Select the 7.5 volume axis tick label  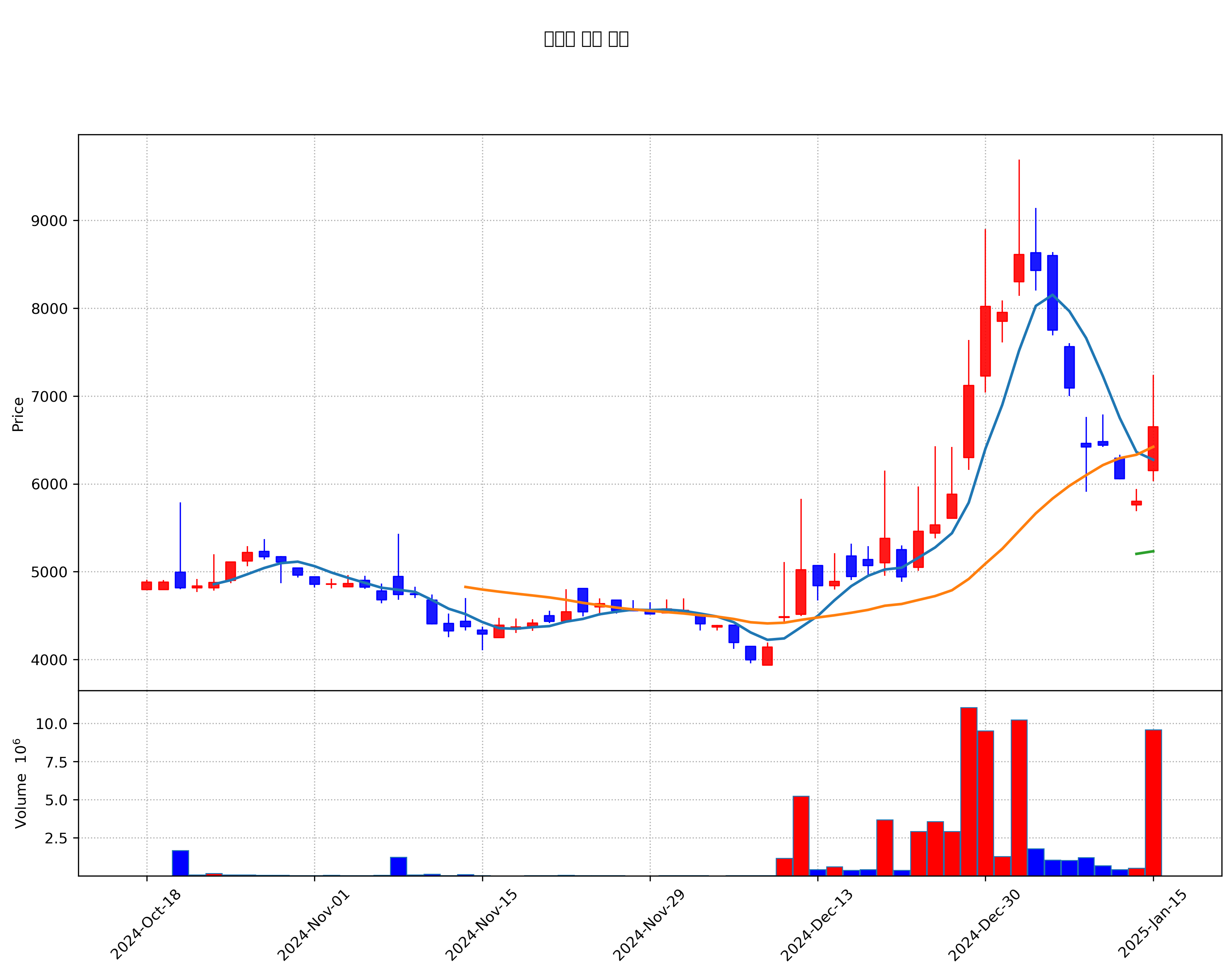point(56,763)
